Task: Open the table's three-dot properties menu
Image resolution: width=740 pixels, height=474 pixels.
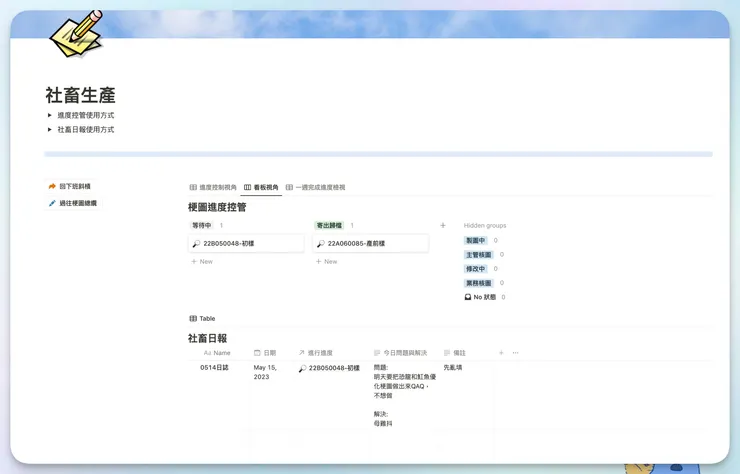Action: [x=515, y=353]
